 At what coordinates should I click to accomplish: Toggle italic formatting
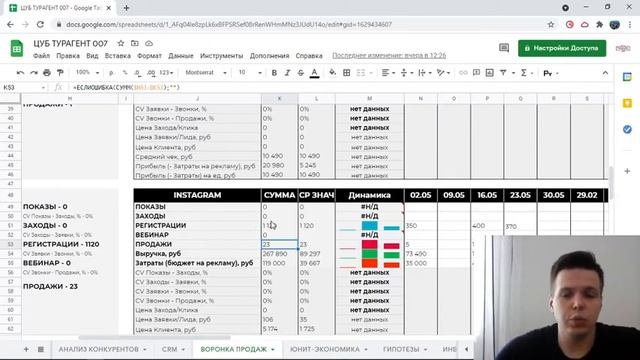(287, 73)
